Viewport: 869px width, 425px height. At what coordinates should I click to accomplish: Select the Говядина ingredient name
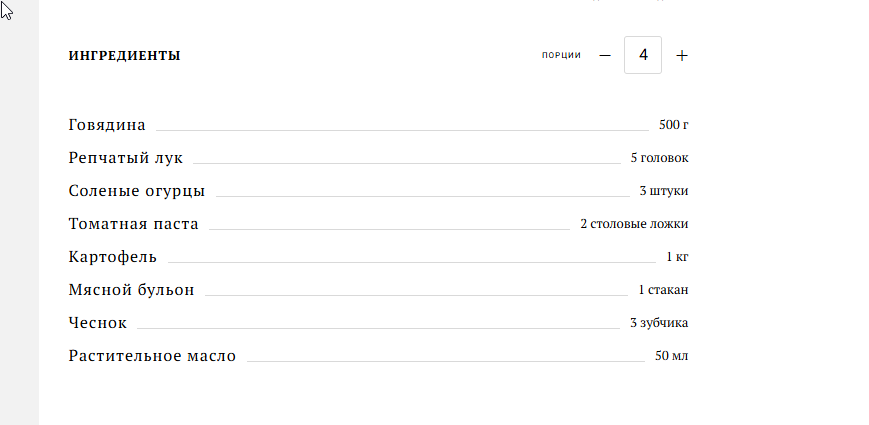(x=107, y=125)
